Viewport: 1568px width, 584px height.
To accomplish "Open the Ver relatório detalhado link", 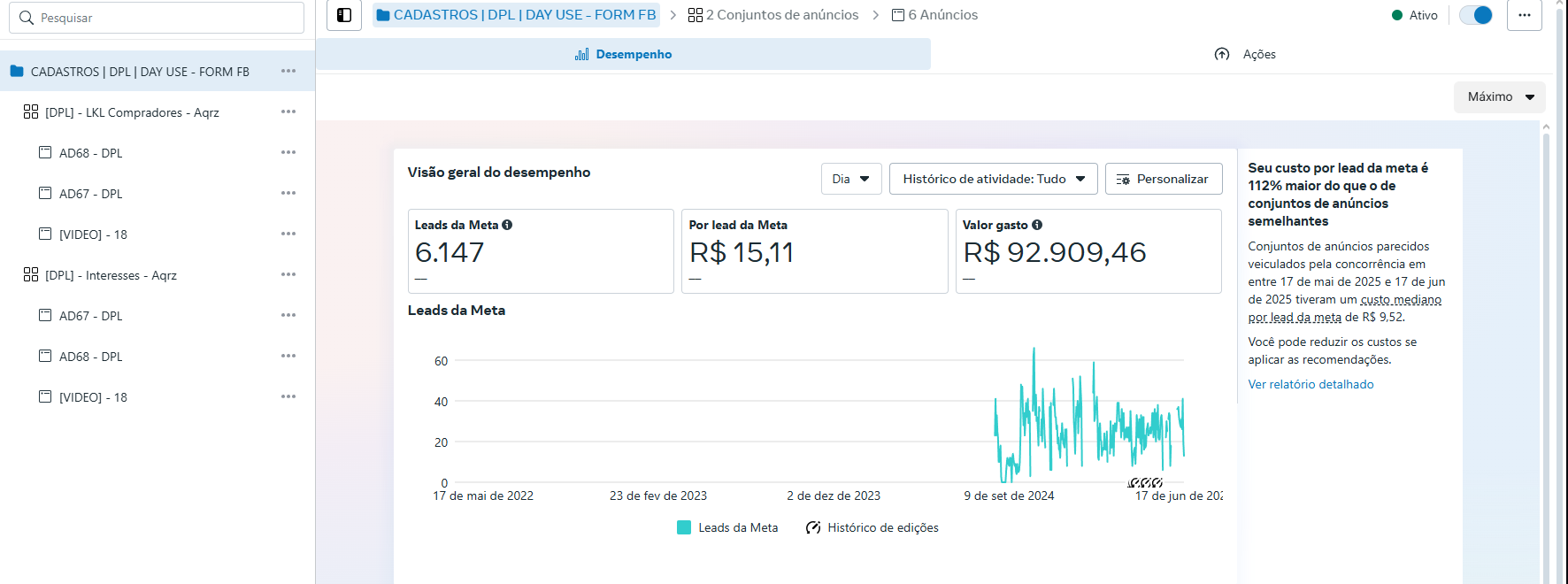I will tap(1311, 384).
